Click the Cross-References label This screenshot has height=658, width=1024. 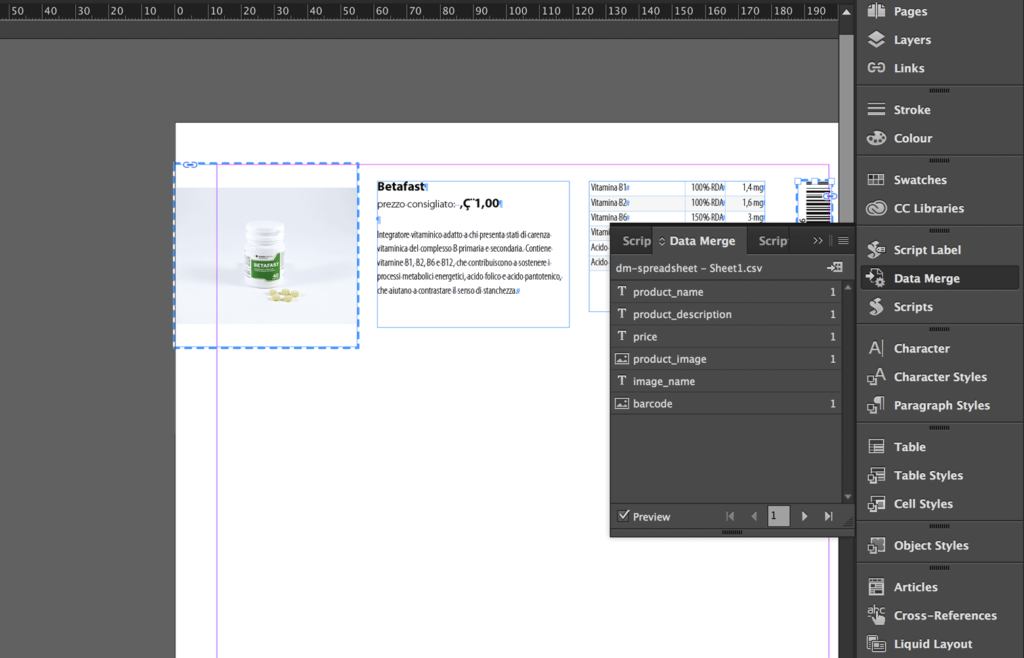(945, 615)
